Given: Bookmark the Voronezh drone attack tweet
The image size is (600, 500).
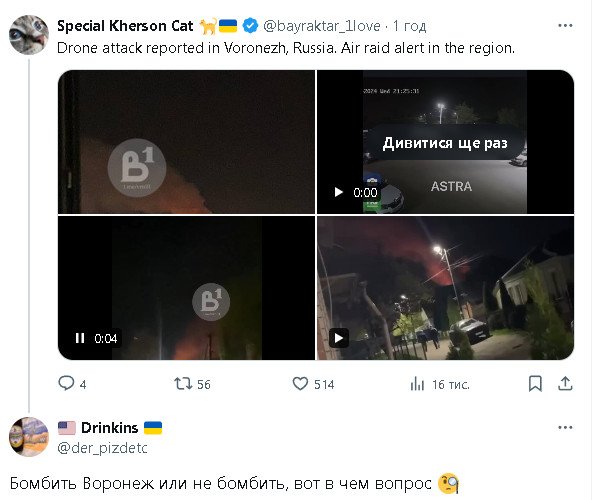Looking at the screenshot, I should point(535,383).
